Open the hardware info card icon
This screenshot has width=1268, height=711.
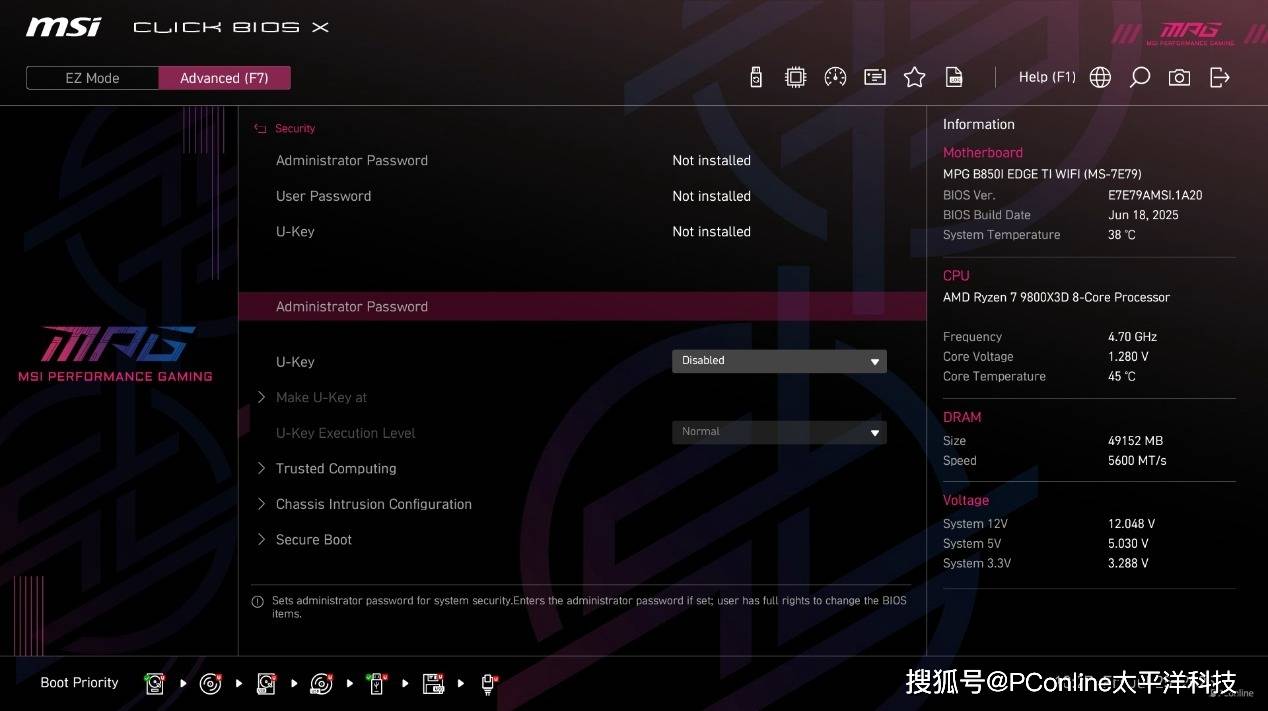click(x=875, y=77)
